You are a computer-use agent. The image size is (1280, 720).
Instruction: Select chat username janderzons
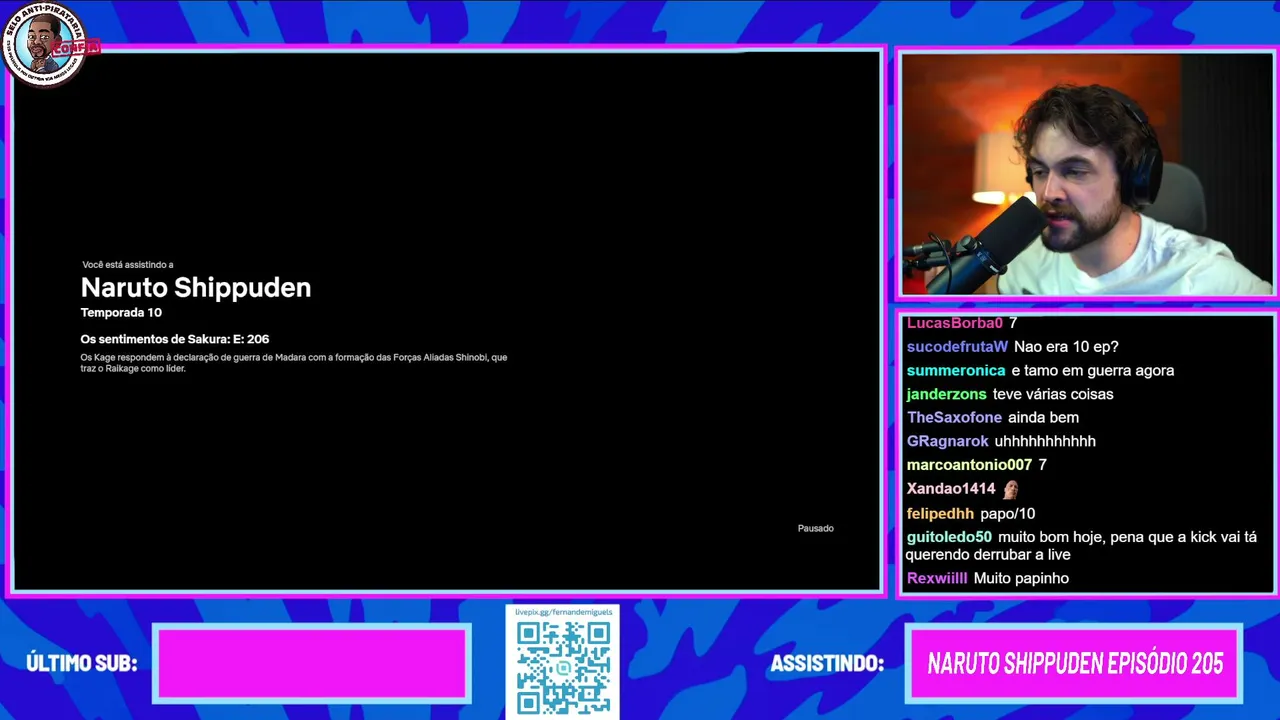947,394
